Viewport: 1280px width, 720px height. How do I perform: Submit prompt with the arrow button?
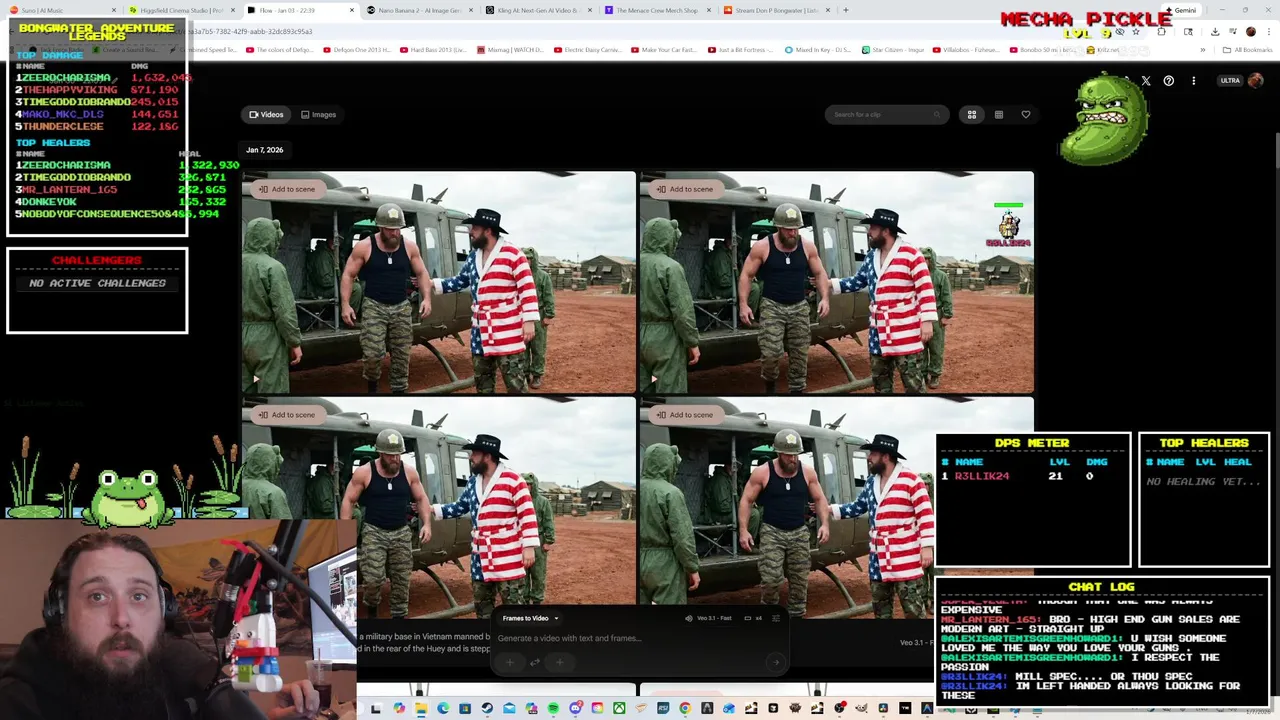point(775,661)
